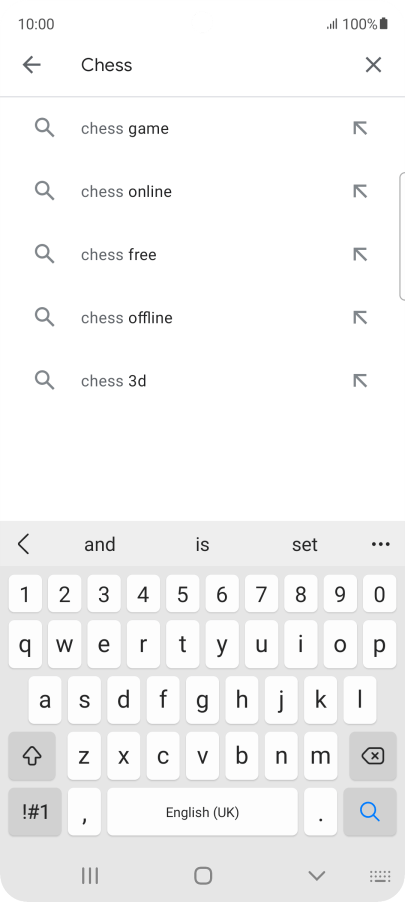
Task: Clear search text with the X icon
Action: [x=373, y=65]
